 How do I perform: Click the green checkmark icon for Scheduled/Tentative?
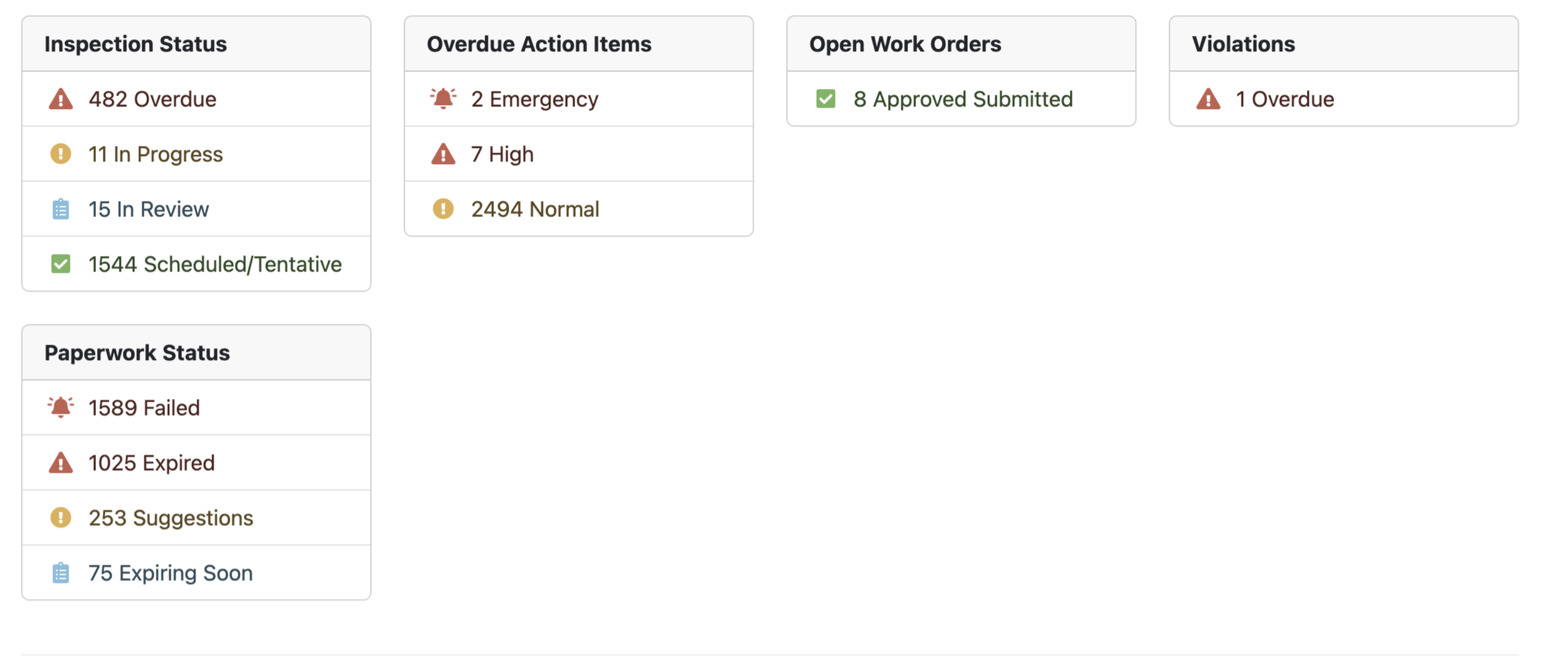click(61, 264)
